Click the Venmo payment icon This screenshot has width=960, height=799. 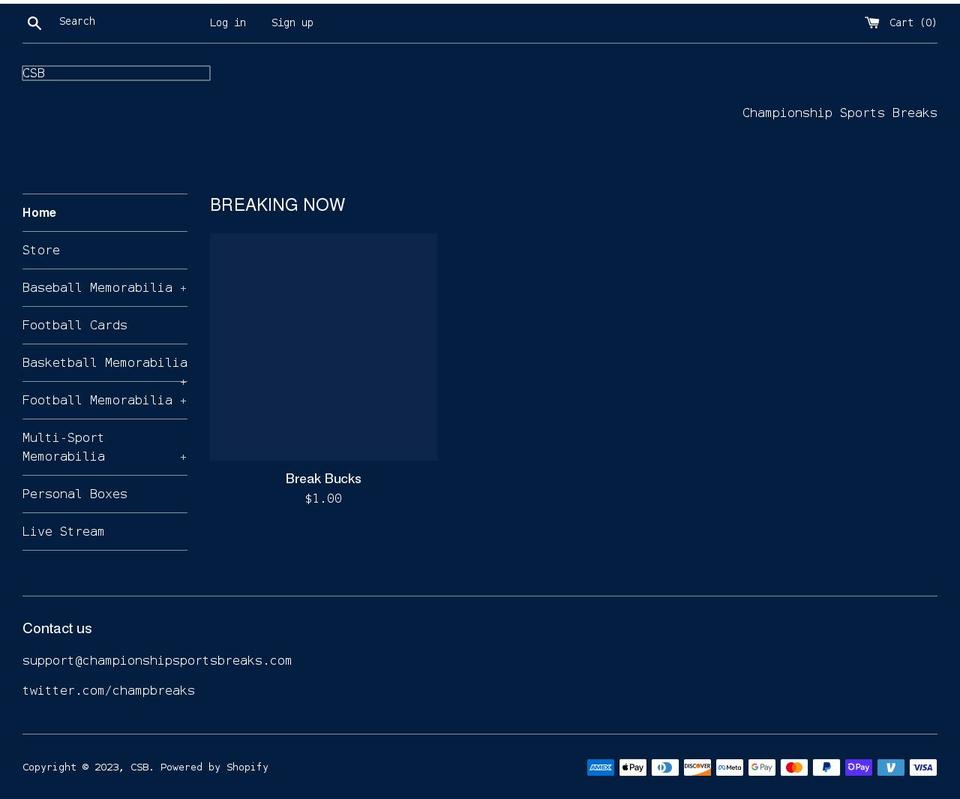890,767
